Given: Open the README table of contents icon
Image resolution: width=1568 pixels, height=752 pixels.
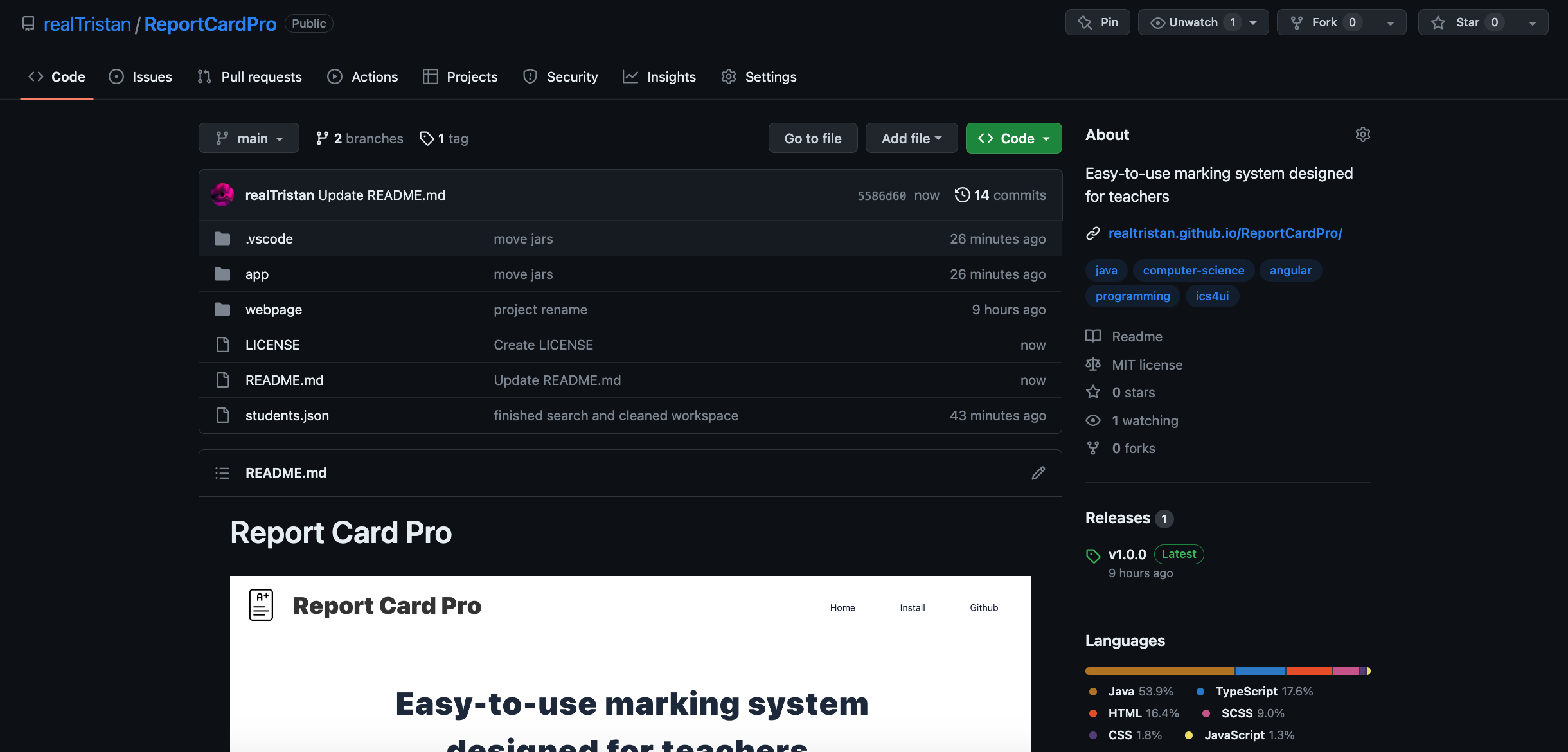Looking at the screenshot, I should point(222,473).
